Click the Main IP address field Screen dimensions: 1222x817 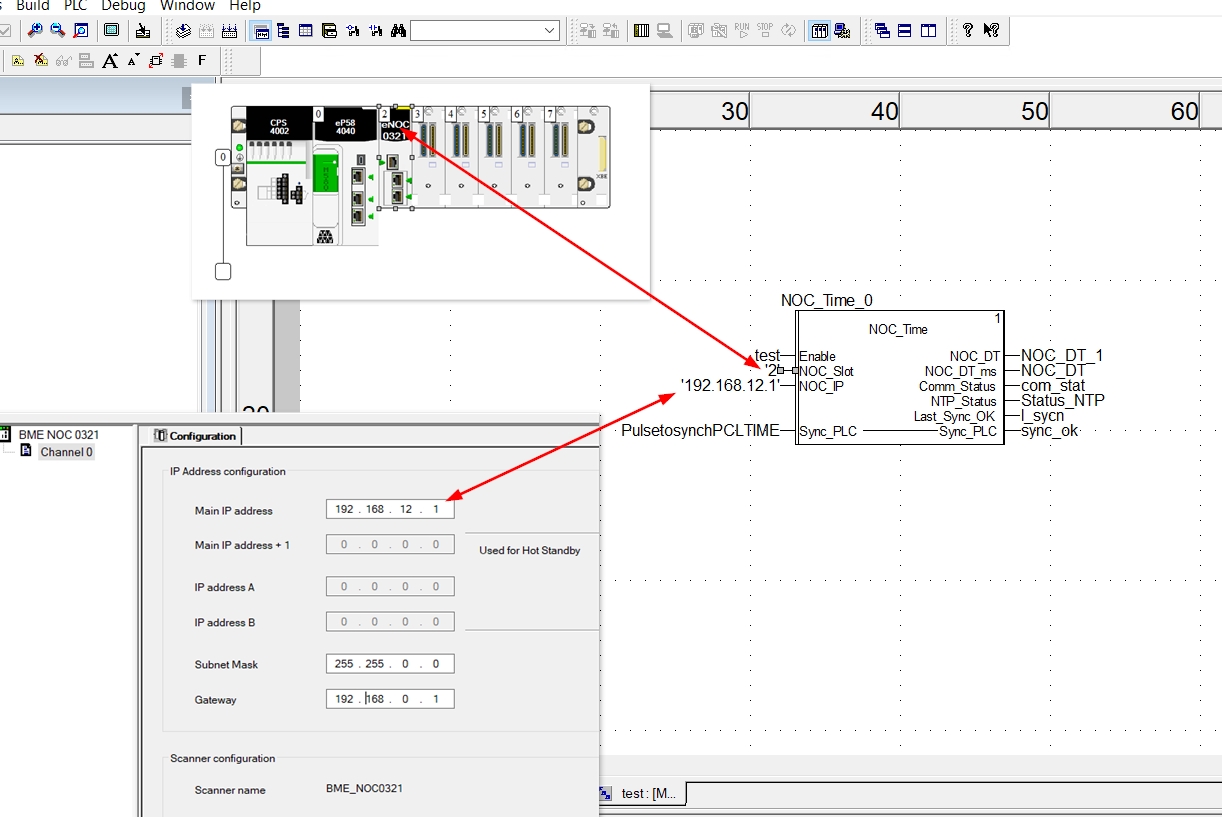(390, 510)
